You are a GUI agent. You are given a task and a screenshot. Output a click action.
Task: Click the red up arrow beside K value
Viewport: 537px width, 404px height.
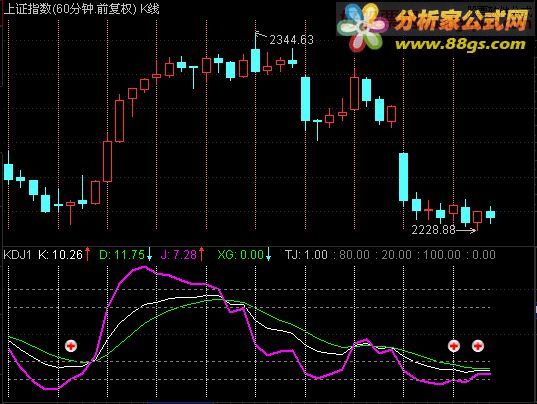pyautogui.click(x=87, y=254)
